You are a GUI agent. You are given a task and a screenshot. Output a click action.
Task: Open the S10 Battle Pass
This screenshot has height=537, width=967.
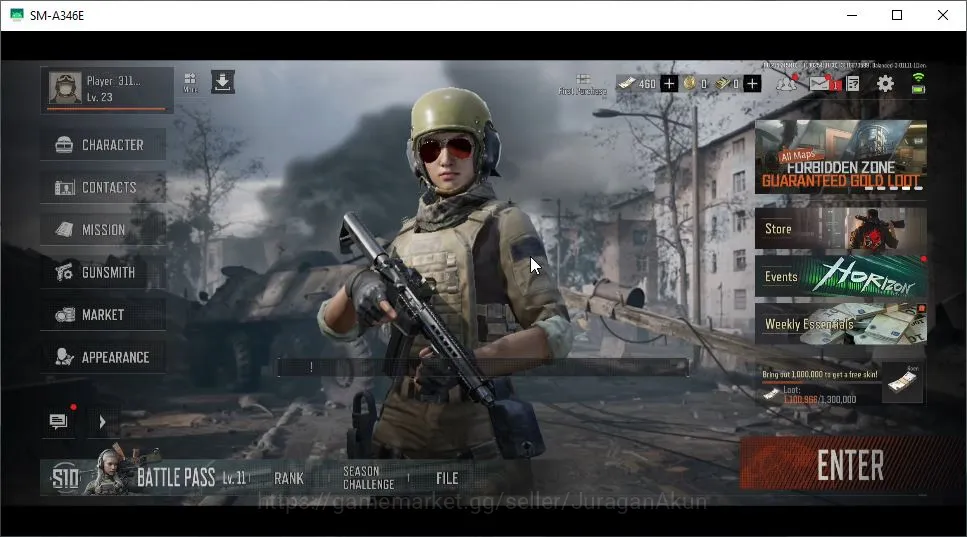tap(150, 477)
